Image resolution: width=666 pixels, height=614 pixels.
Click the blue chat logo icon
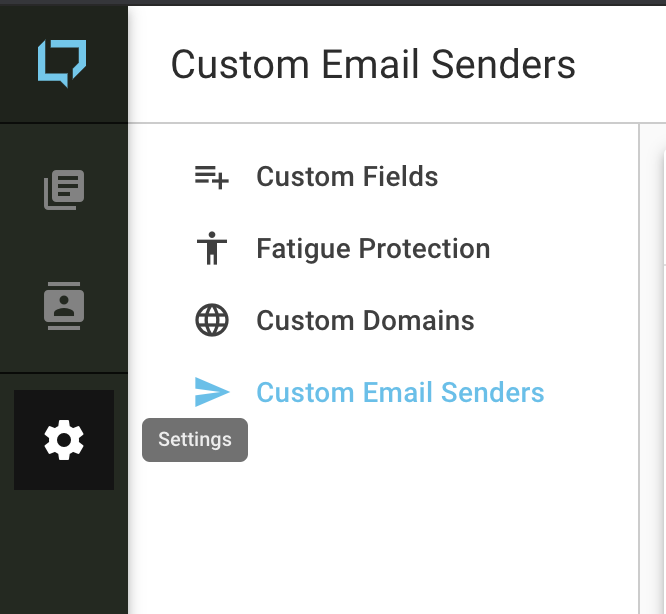tap(62, 63)
